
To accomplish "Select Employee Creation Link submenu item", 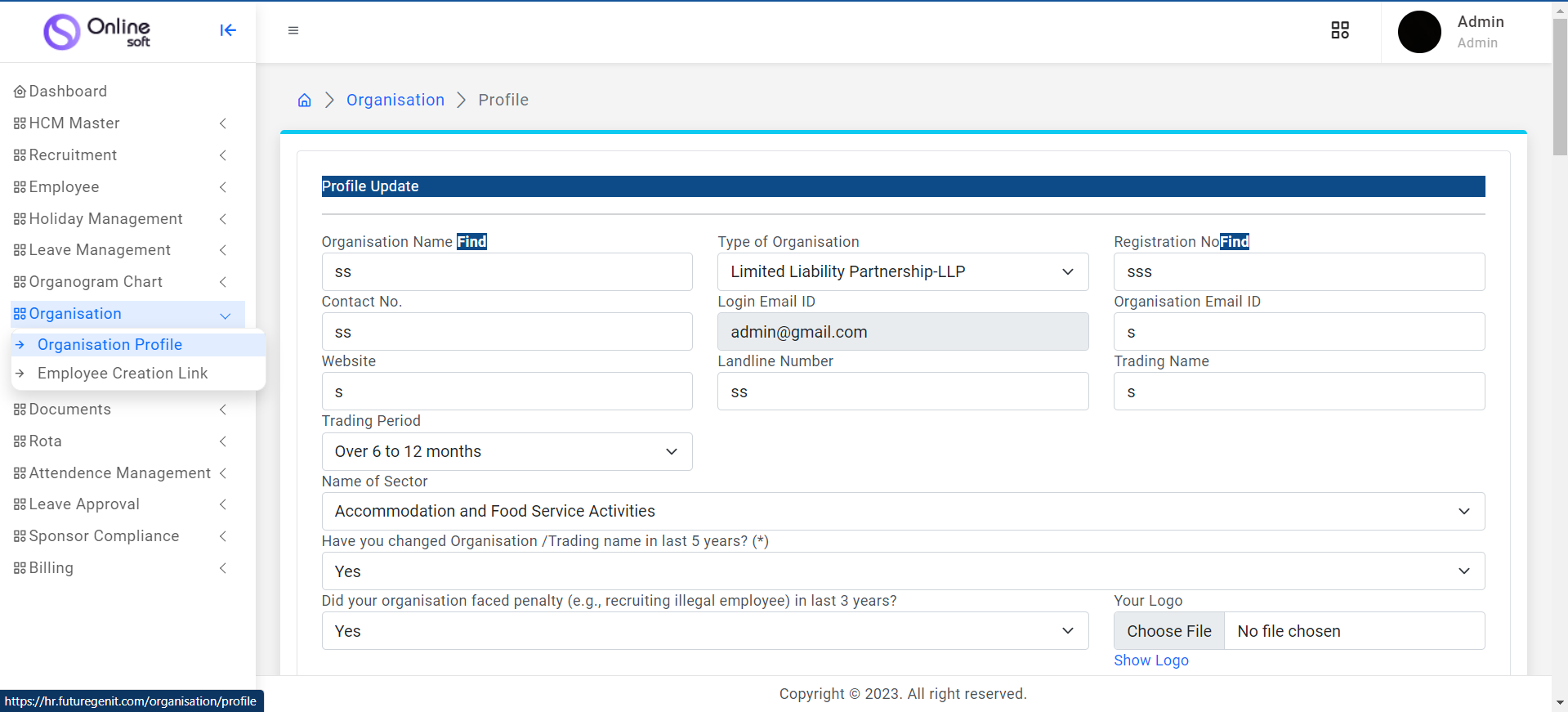I will click(x=123, y=374).
